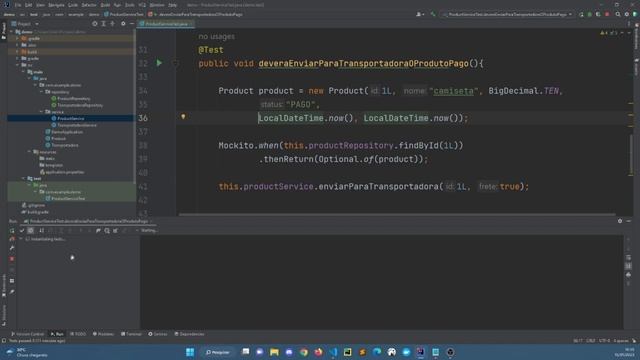Open the Navigate menu

56,5
